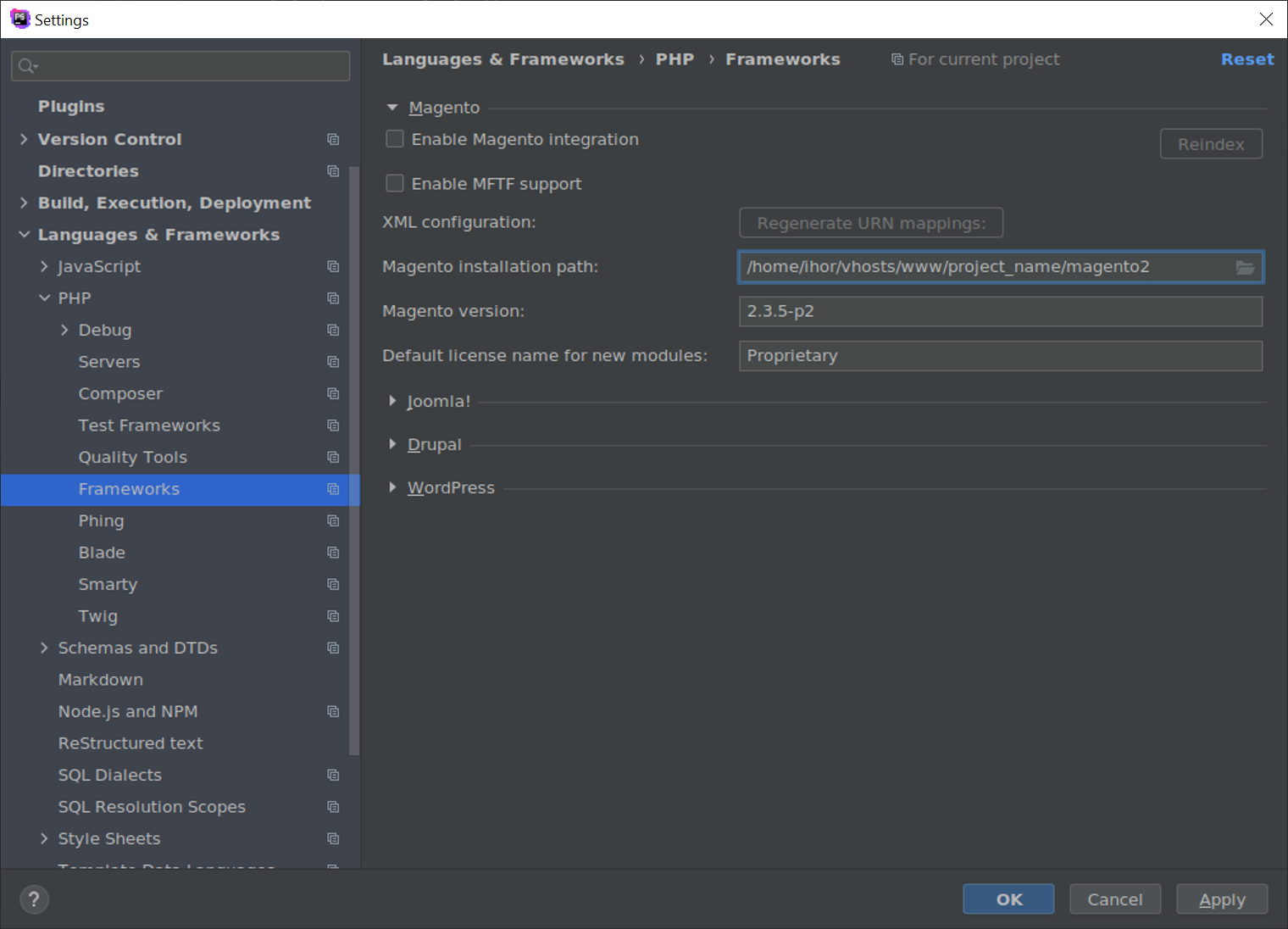The width and height of the screenshot is (1288, 929).
Task: Open Test Frameworks settings
Action: pyautogui.click(x=149, y=426)
